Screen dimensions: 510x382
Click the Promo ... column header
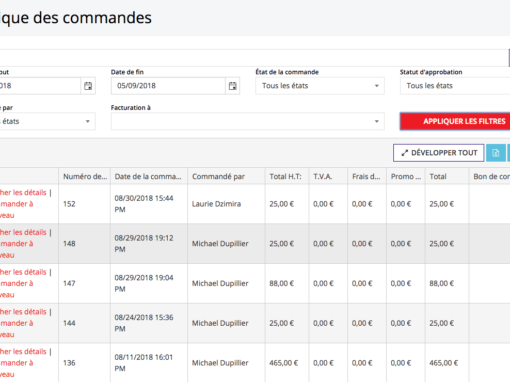click(406, 176)
